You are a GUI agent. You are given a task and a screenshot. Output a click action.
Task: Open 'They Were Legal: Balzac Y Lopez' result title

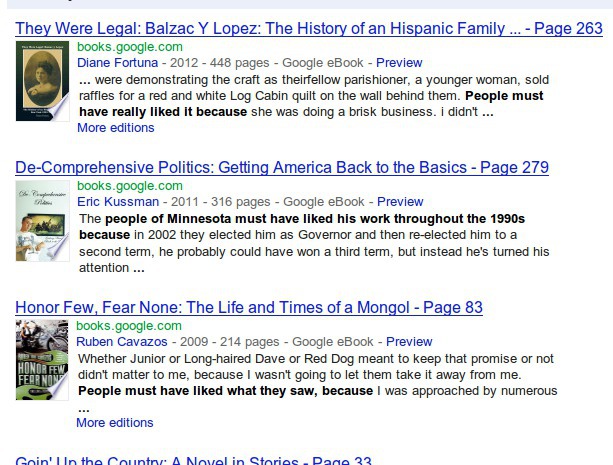309,29
